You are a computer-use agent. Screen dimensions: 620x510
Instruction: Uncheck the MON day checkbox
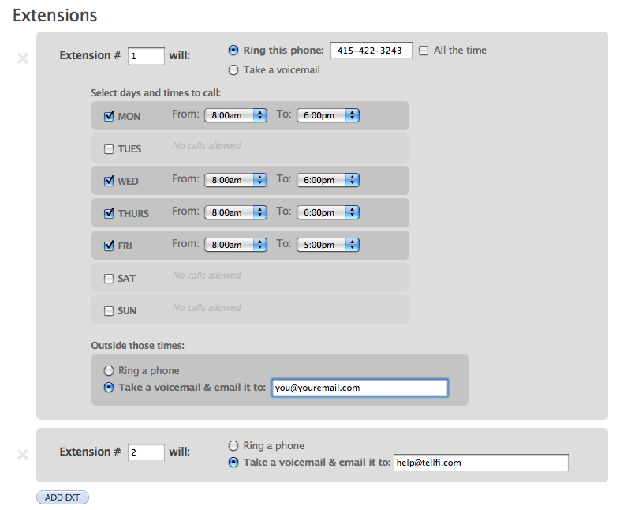coord(109,116)
